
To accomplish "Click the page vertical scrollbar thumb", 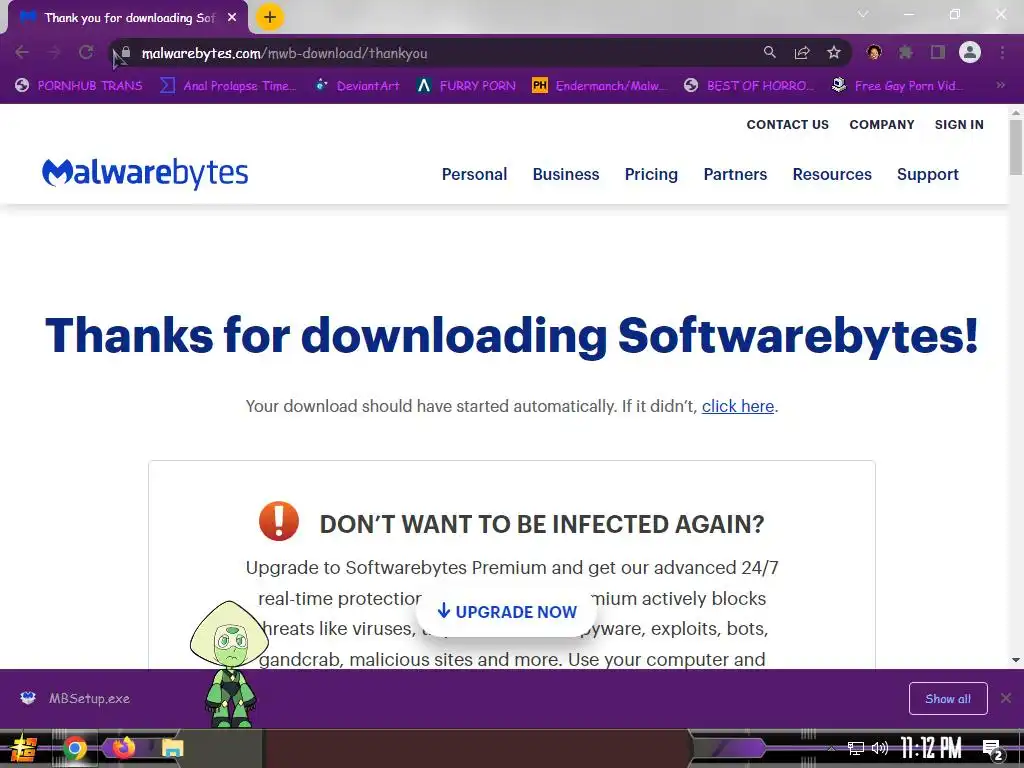I will (x=1016, y=147).
